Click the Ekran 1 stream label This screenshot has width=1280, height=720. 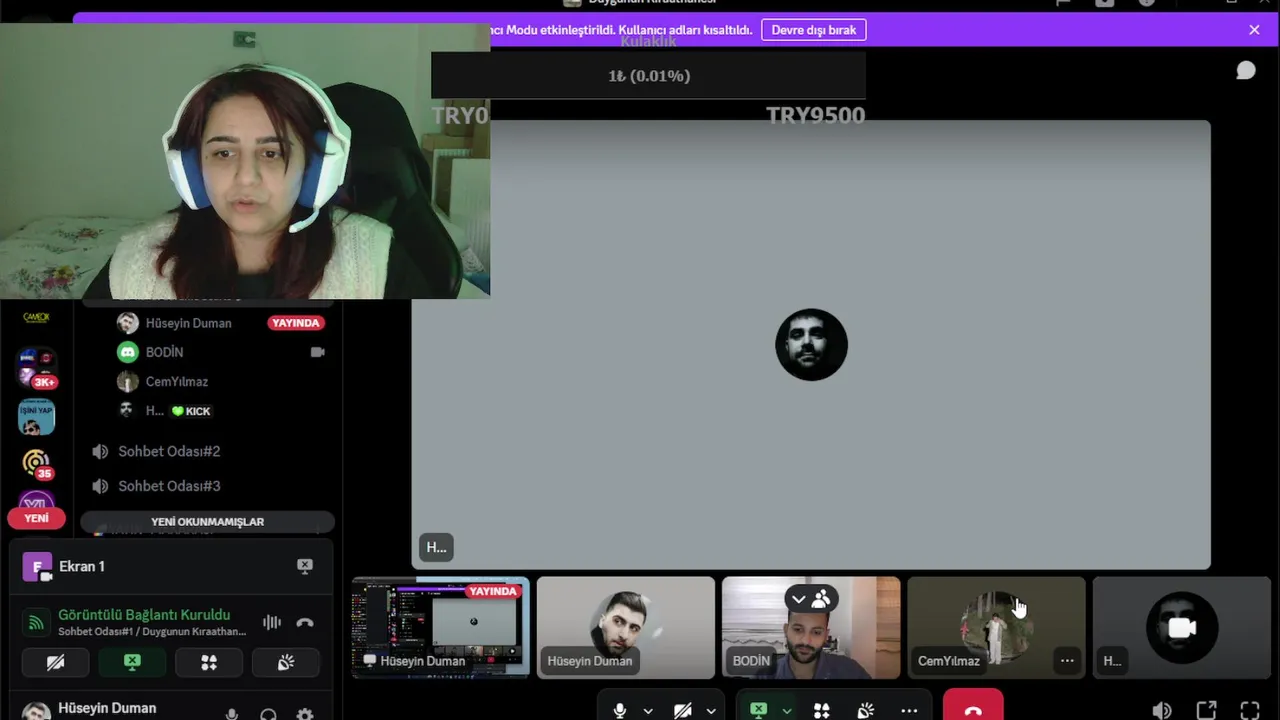tap(82, 566)
